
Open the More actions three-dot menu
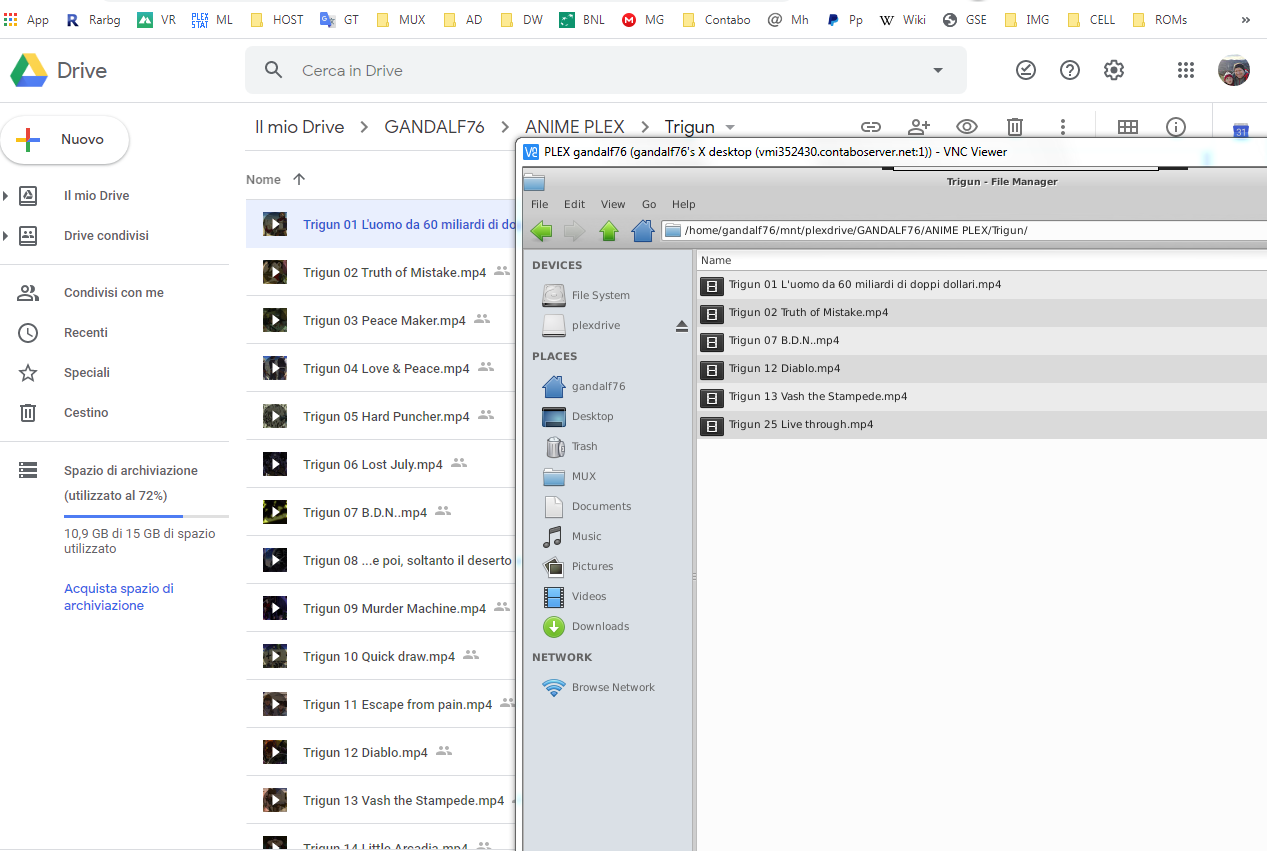click(x=1063, y=127)
